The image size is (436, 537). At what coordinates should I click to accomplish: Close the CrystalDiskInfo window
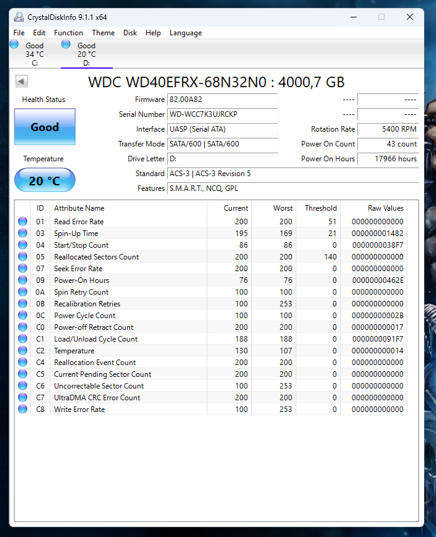click(410, 17)
